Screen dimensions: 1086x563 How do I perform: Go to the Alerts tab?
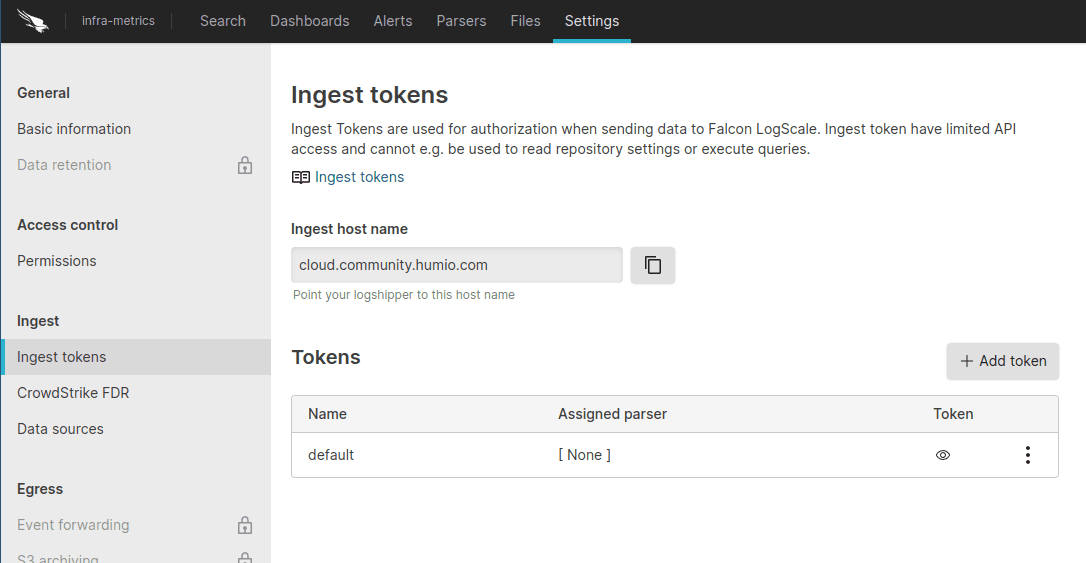(392, 21)
